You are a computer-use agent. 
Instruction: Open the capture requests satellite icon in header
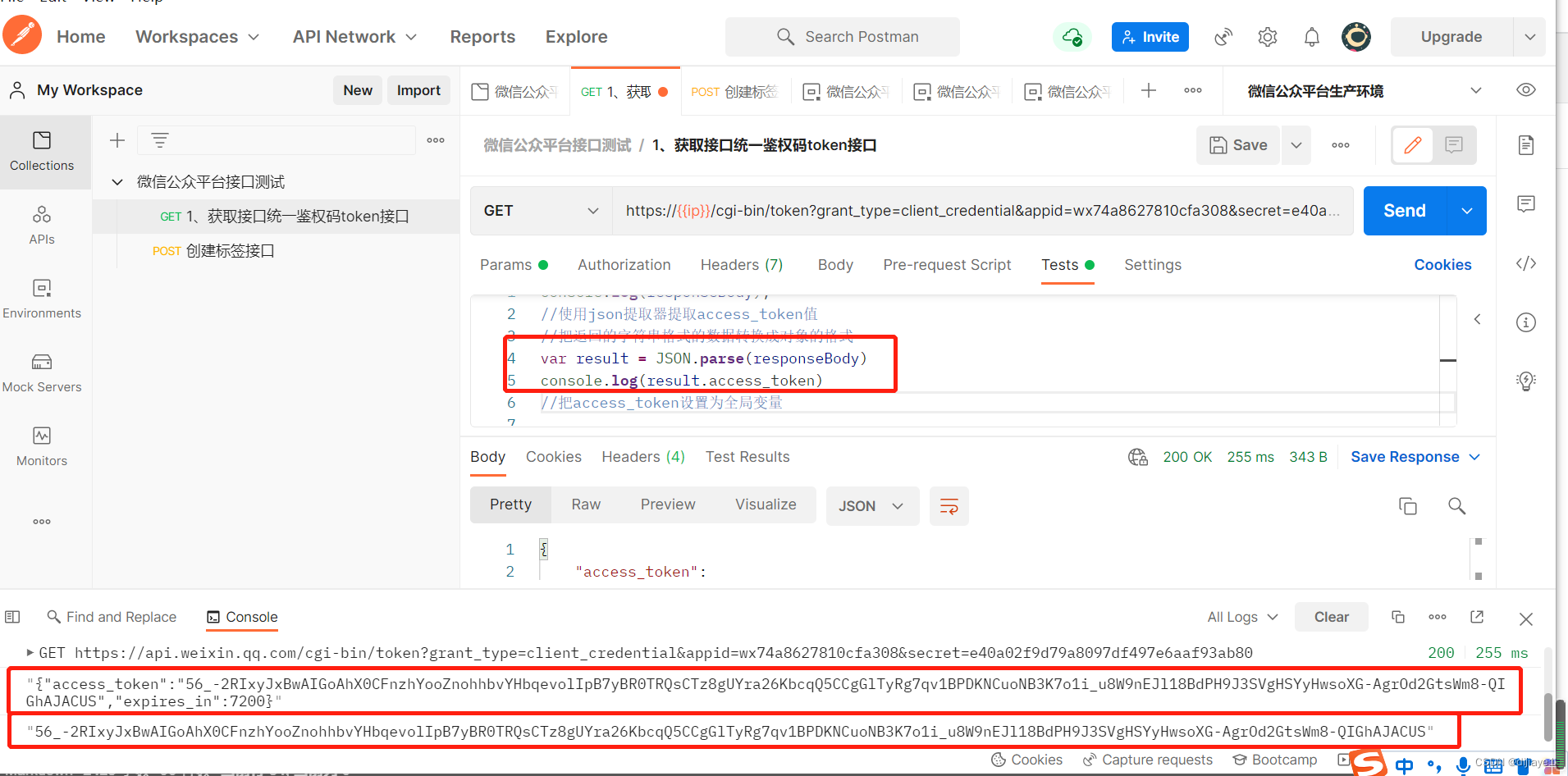(1223, 37)
